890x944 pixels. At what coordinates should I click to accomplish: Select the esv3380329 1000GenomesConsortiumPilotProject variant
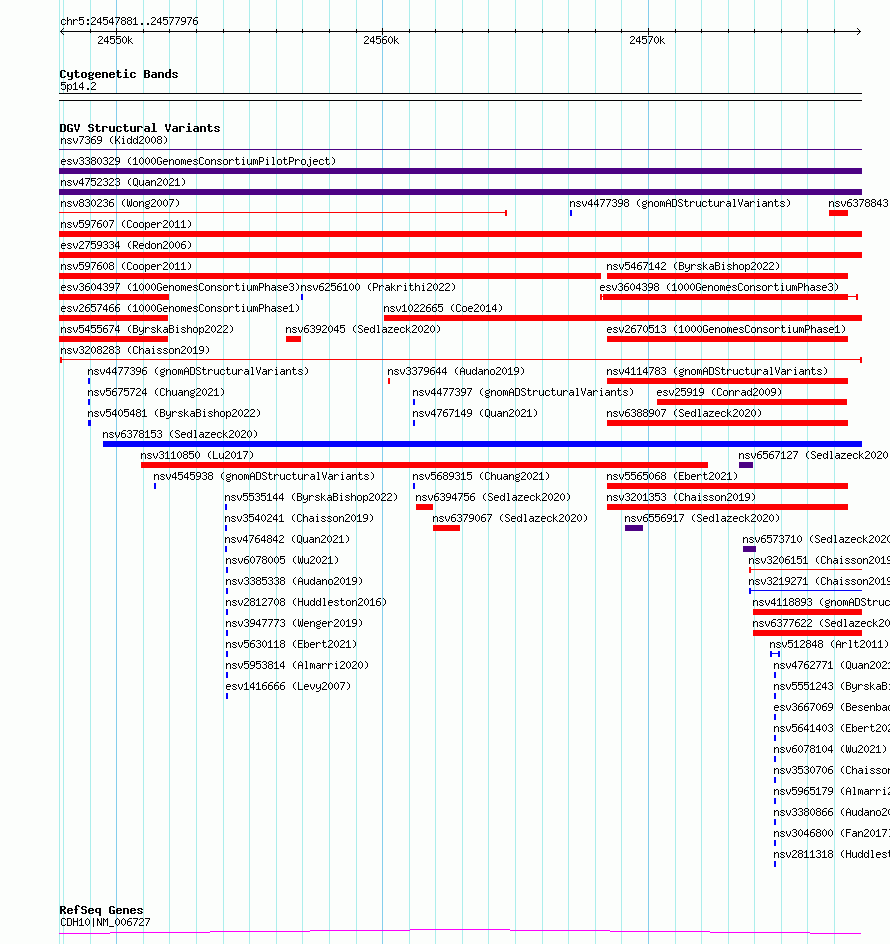[198, 161]
